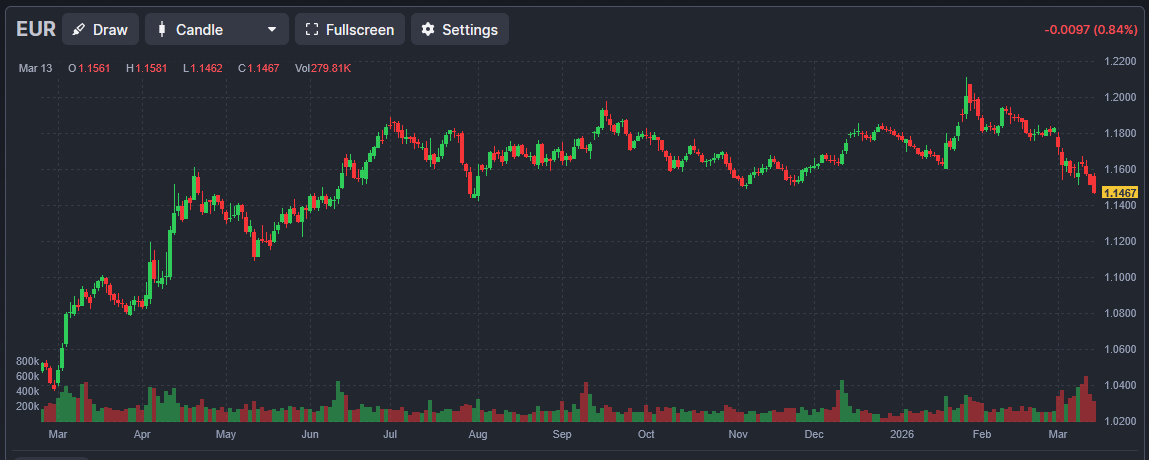Click the pencil icon in Draw button
This screenshot has height=460, width=1149.
(79, 30)
